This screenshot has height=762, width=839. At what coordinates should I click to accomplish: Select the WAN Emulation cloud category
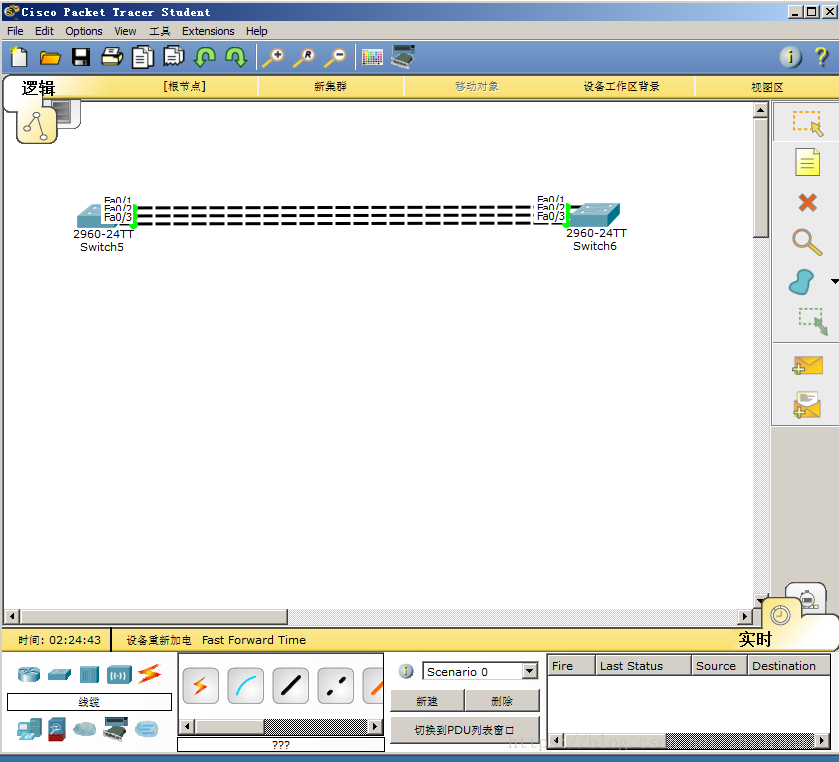(84, 729)
